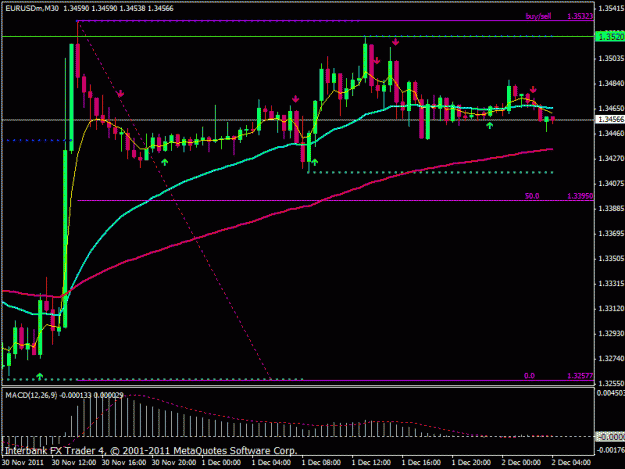The height and width of the screenshot is (469, 625).
Task: Click the 30 Nov 20:00 time label
Action: [x=174, y=462]
